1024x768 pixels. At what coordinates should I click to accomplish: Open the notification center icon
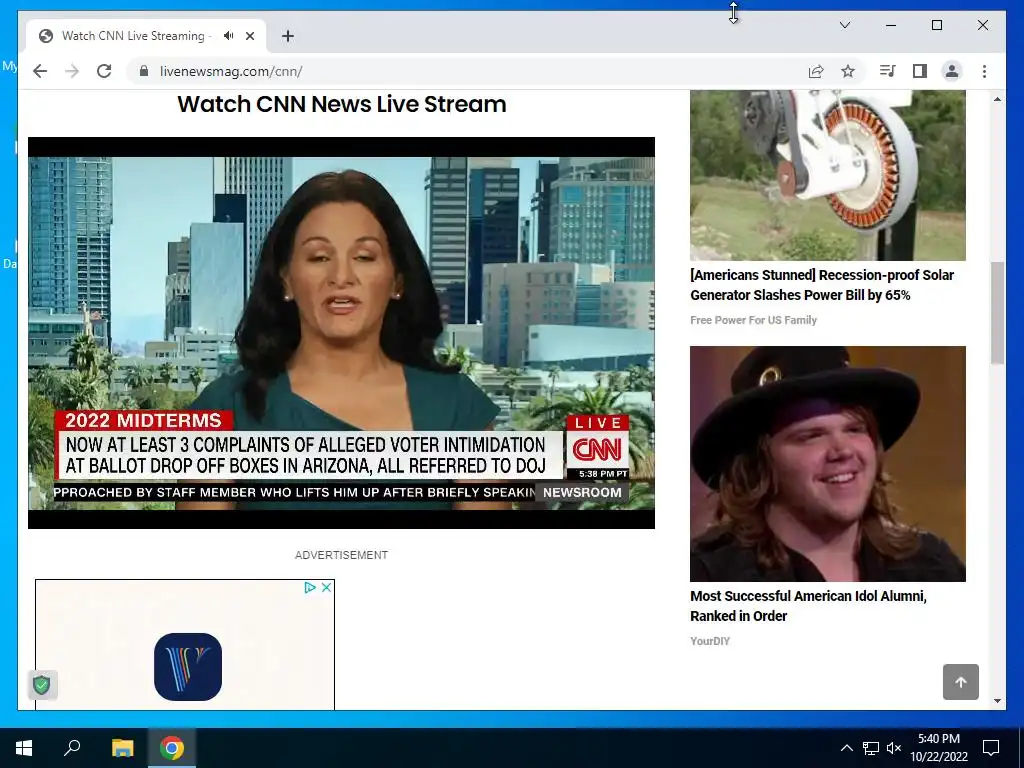click(x=991, y=748)
